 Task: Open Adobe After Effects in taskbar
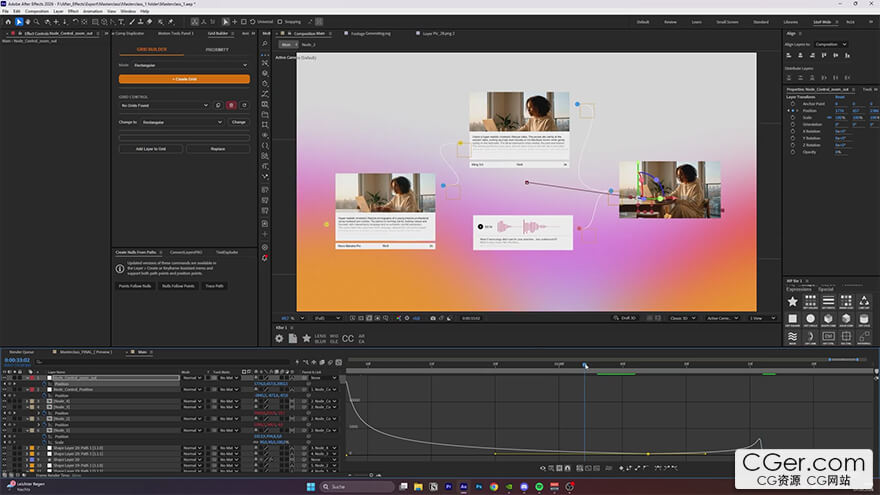[x=464, y=487]
